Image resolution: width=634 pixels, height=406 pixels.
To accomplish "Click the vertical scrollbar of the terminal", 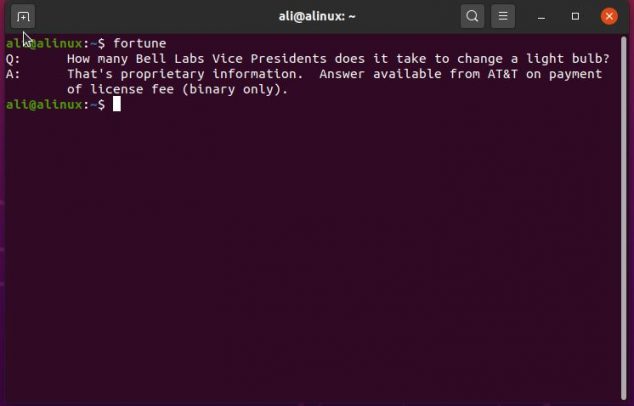I will point(623,218).
